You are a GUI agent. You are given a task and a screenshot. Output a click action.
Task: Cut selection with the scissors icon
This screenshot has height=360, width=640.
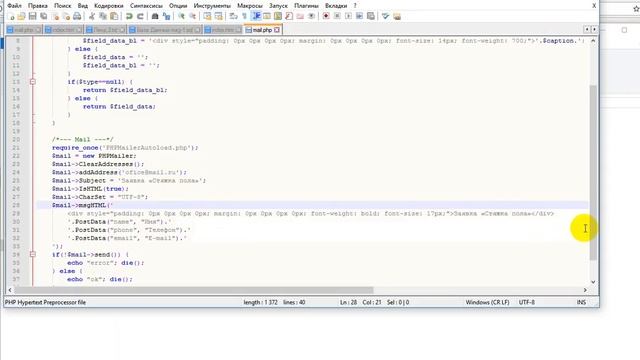(92, 16)
